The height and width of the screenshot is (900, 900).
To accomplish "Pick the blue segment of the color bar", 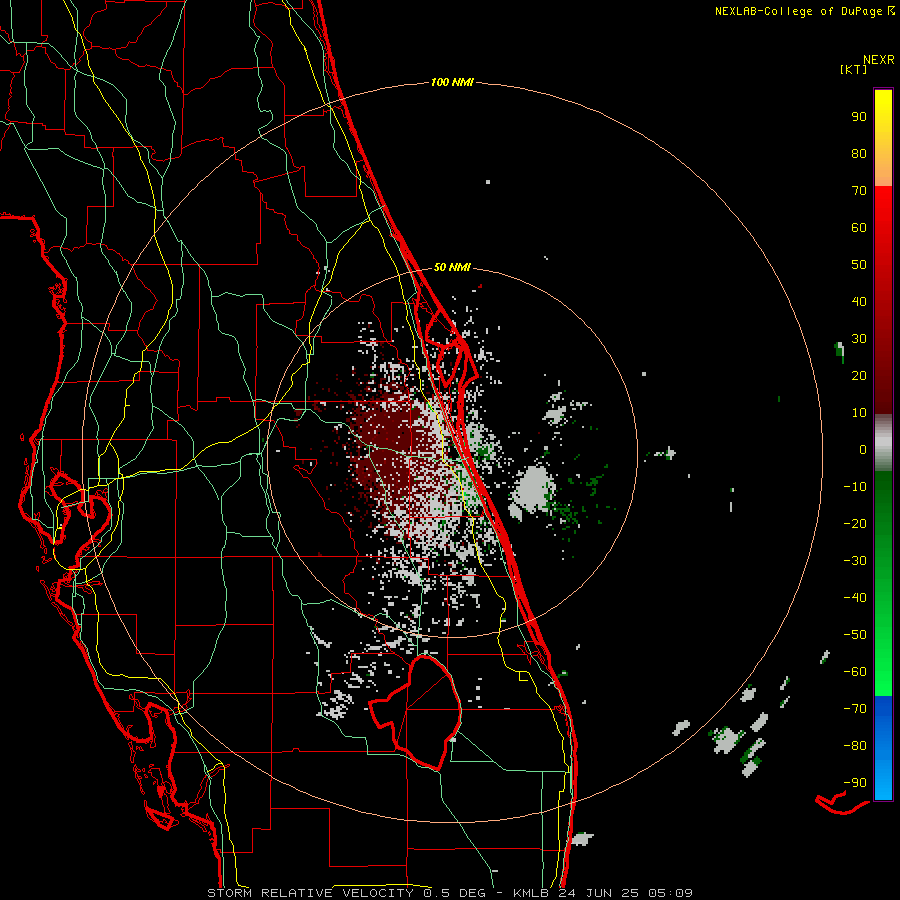I will [883, 748].
